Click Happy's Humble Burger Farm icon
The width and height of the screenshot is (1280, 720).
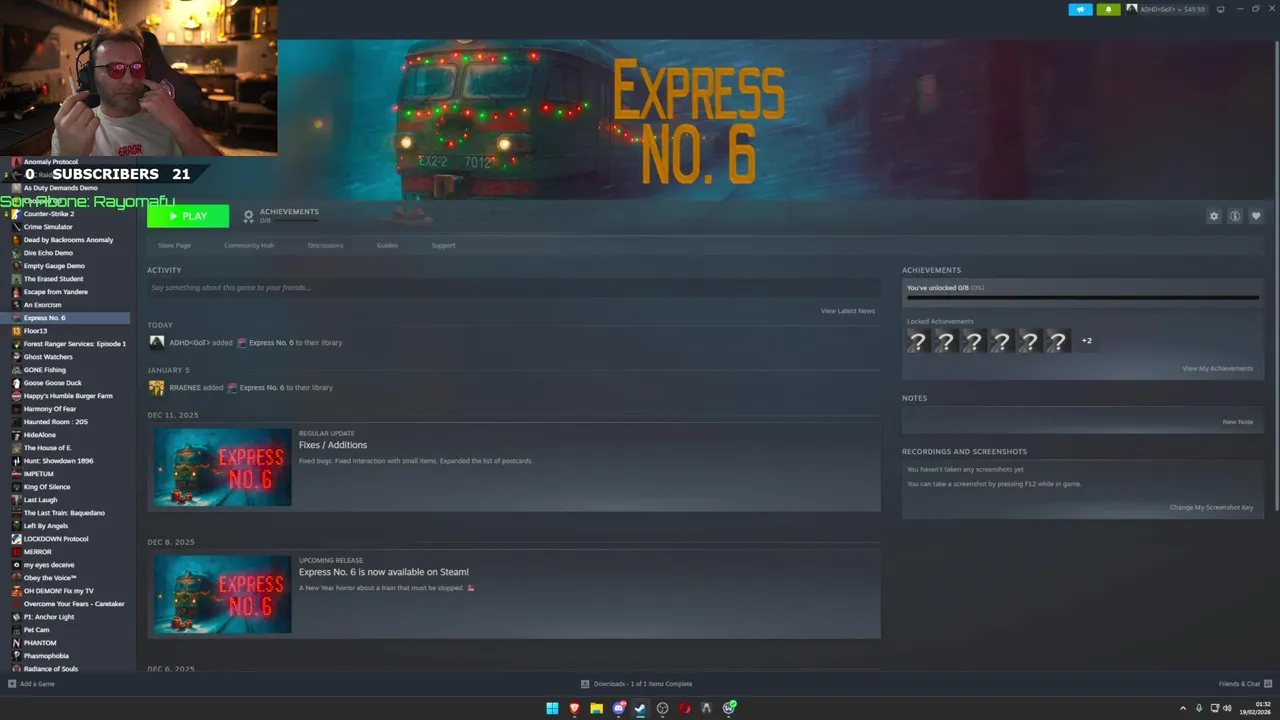tap(16, 396)
